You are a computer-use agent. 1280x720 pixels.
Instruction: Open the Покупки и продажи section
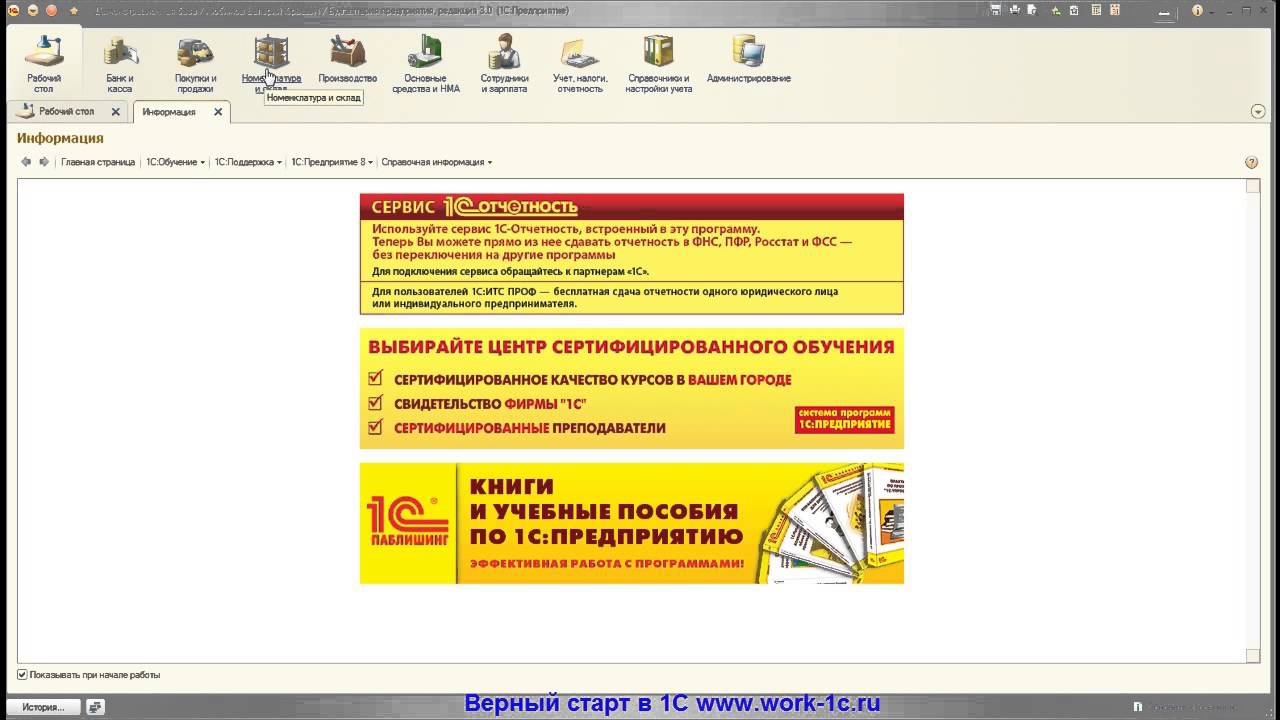coord(195,63)
